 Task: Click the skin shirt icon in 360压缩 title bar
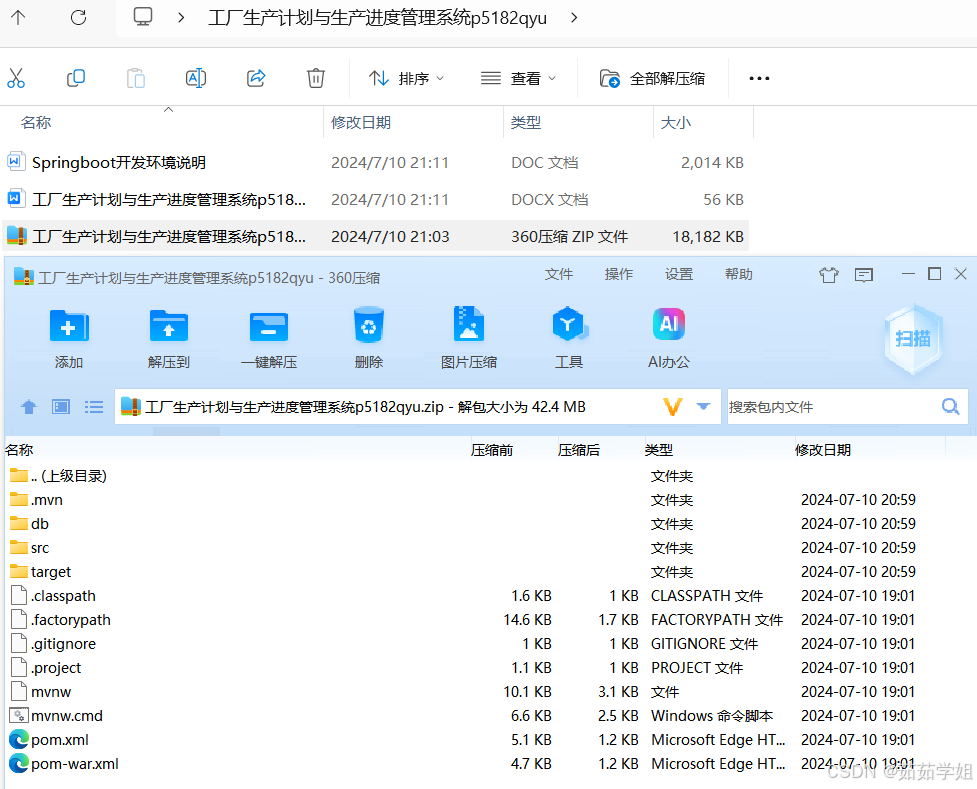pyautogui.click(x=829, y=274)
